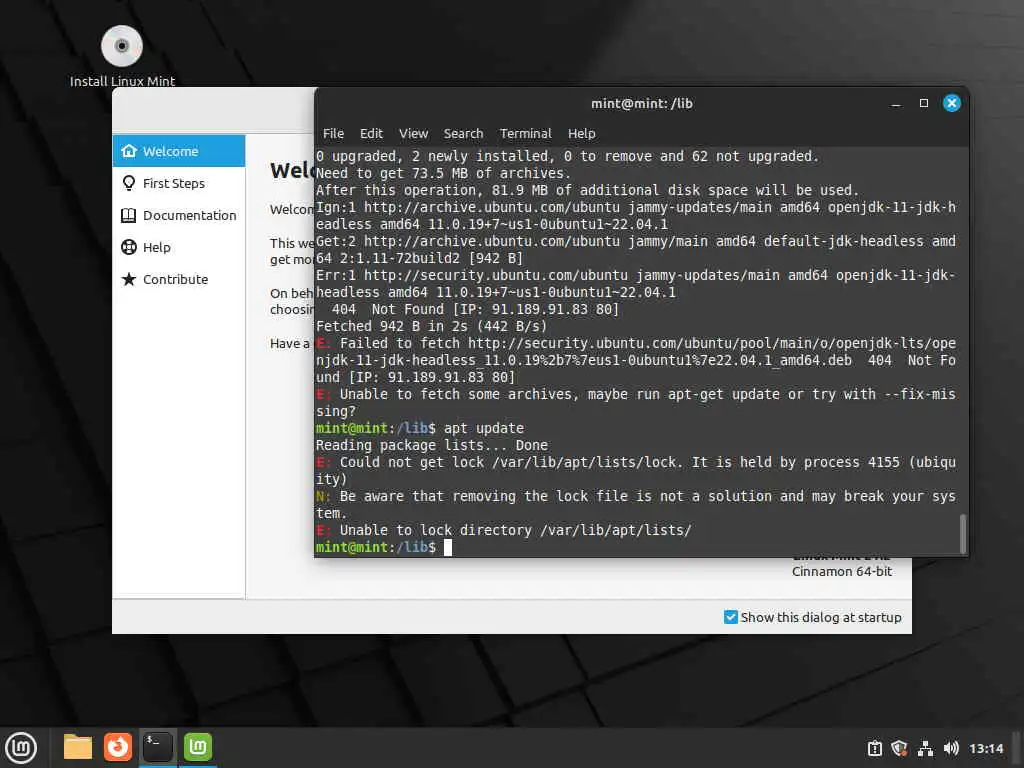Viewport: 1024px width, 768px height.
Task: Open the terminal View menu
Action: 413,133
